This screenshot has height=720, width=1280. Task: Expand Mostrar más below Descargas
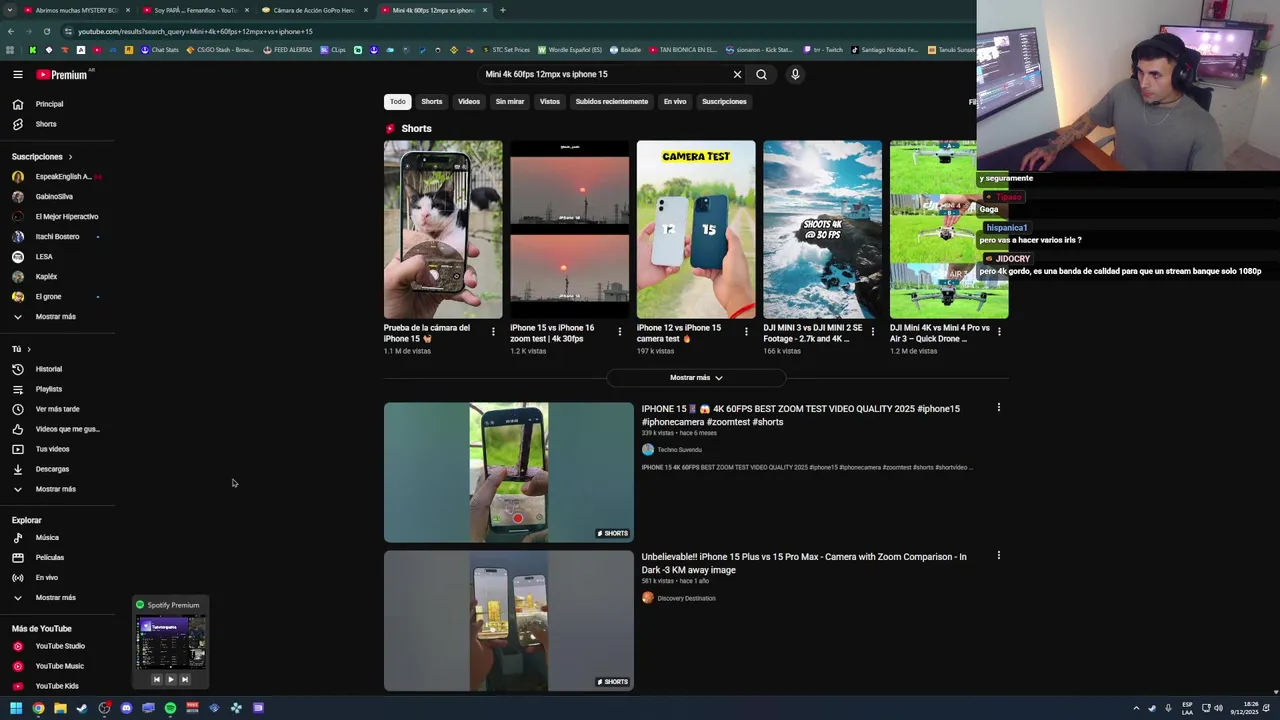55,489
